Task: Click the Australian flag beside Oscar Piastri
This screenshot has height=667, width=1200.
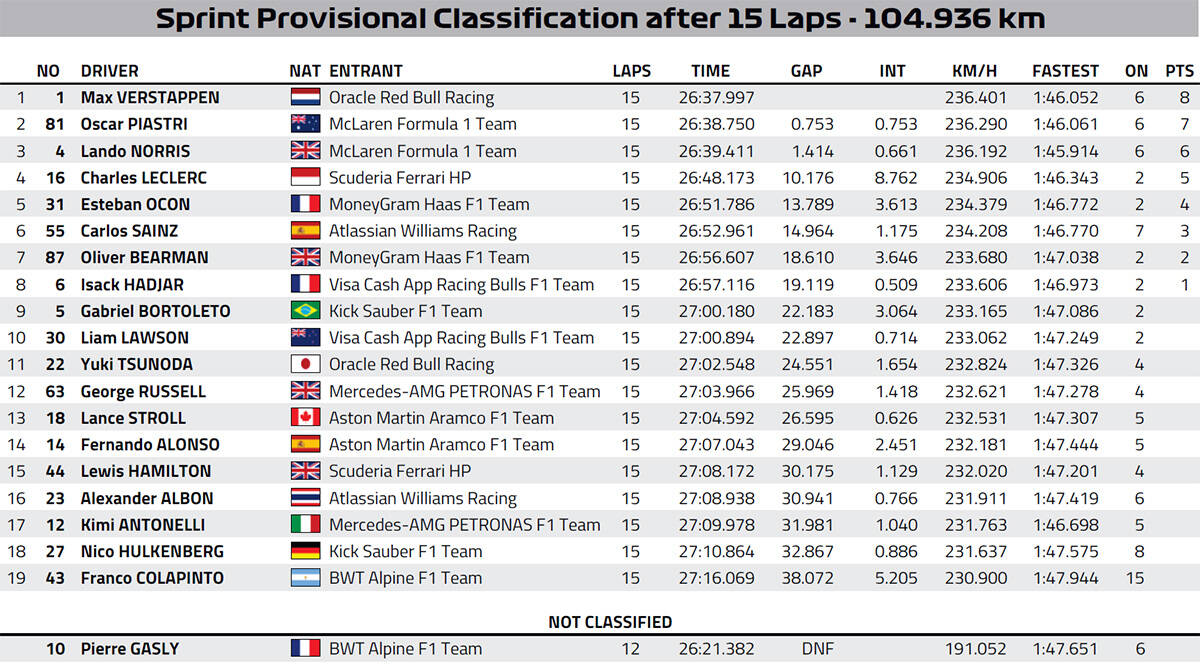Action: 305,124
